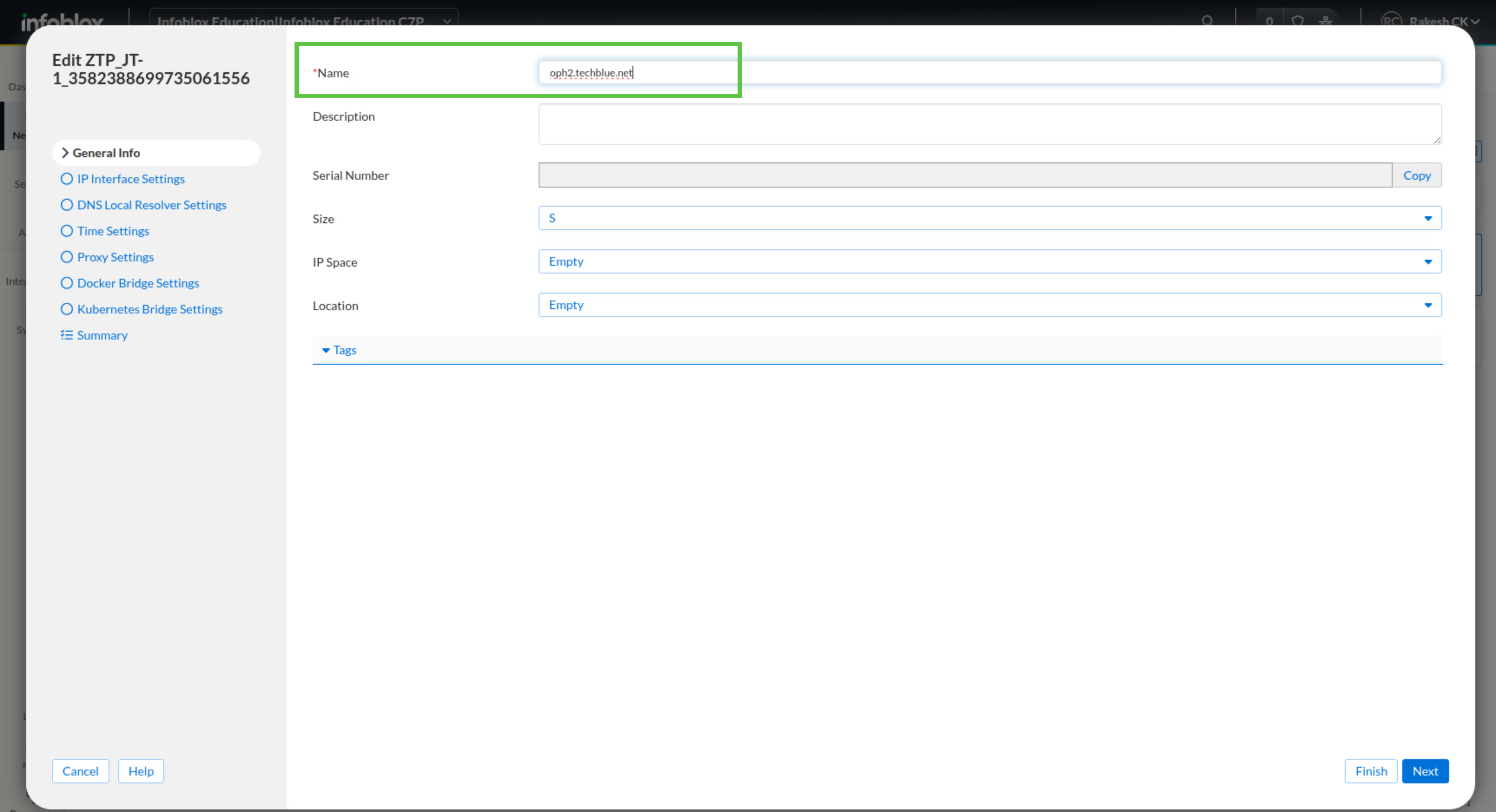Go to IP Interface Settings step
The image size is (1496, 812).
[131, 179]
